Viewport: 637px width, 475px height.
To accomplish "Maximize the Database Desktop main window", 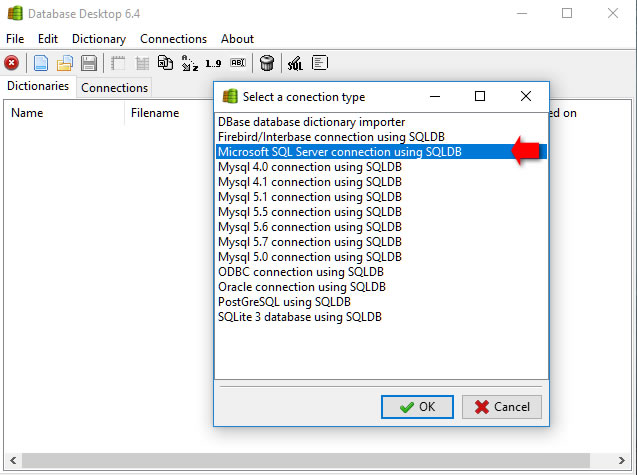I will tap(567, 13).
